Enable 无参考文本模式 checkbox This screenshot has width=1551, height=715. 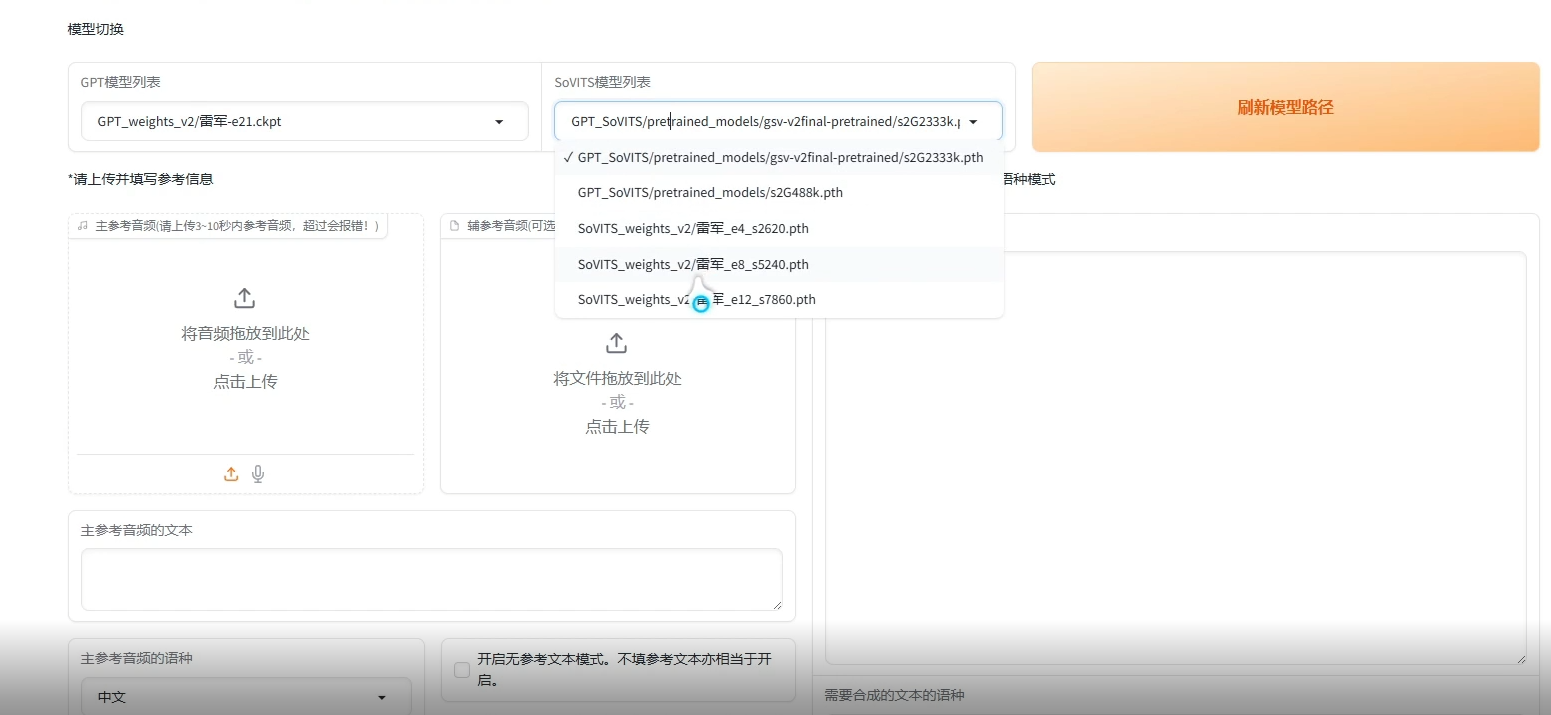(x=461, y=670)
